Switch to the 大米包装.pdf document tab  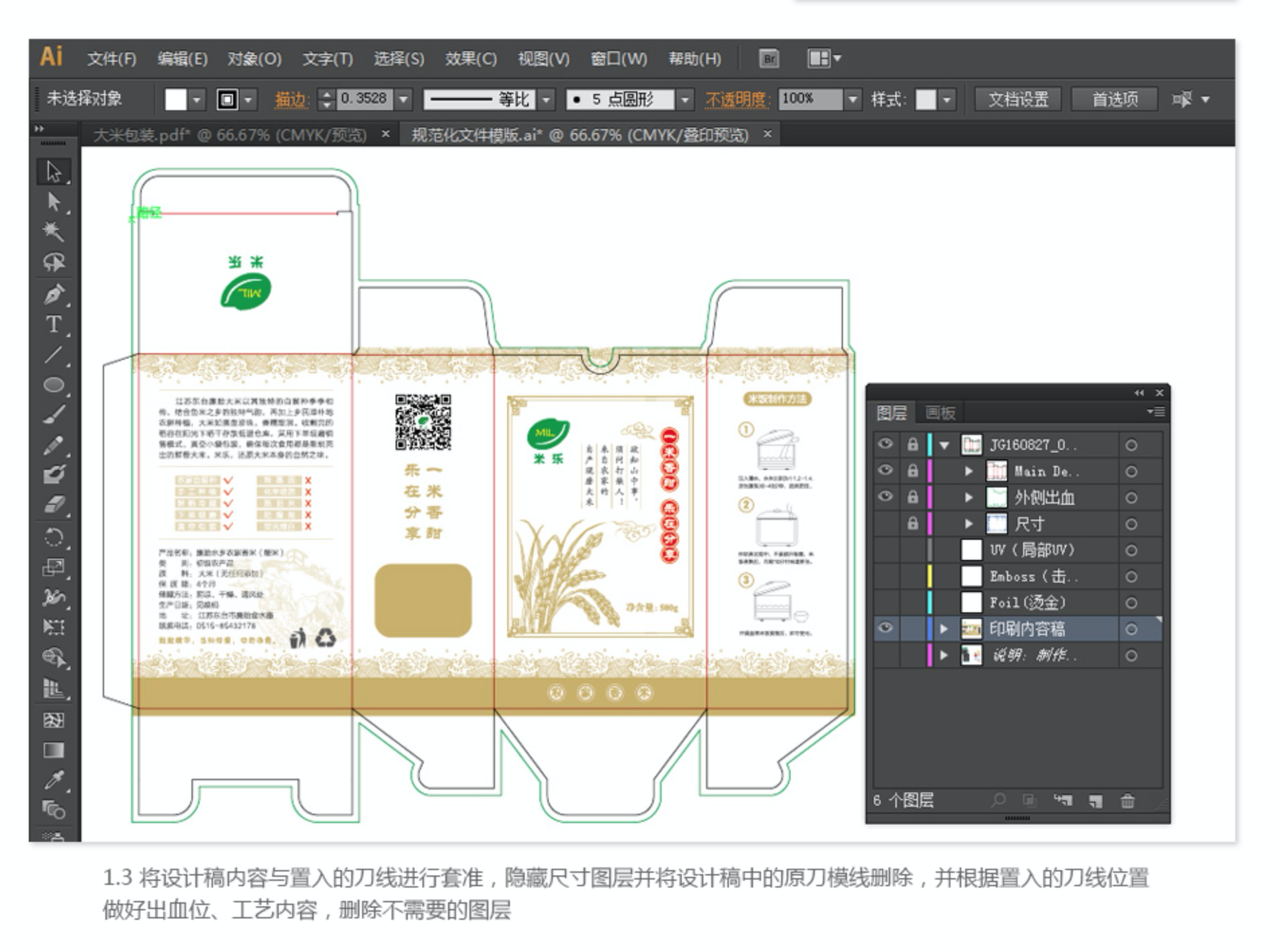tap(230, 135)
